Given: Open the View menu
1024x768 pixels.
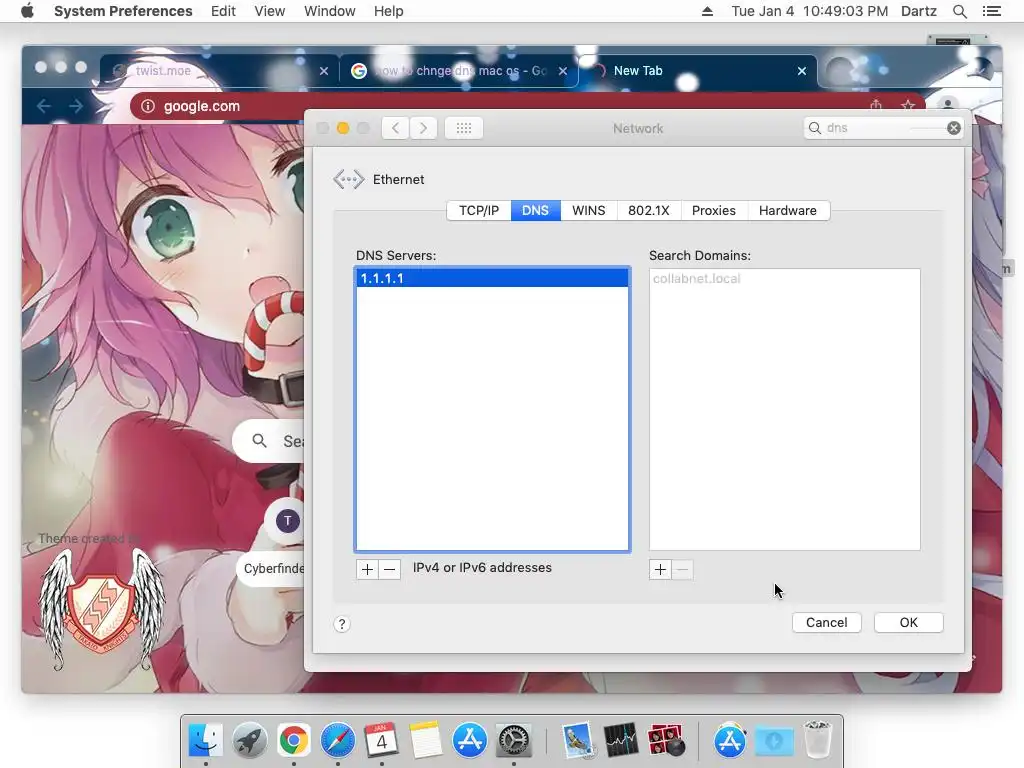Looking at the screenshot, I should coord(270,11).
